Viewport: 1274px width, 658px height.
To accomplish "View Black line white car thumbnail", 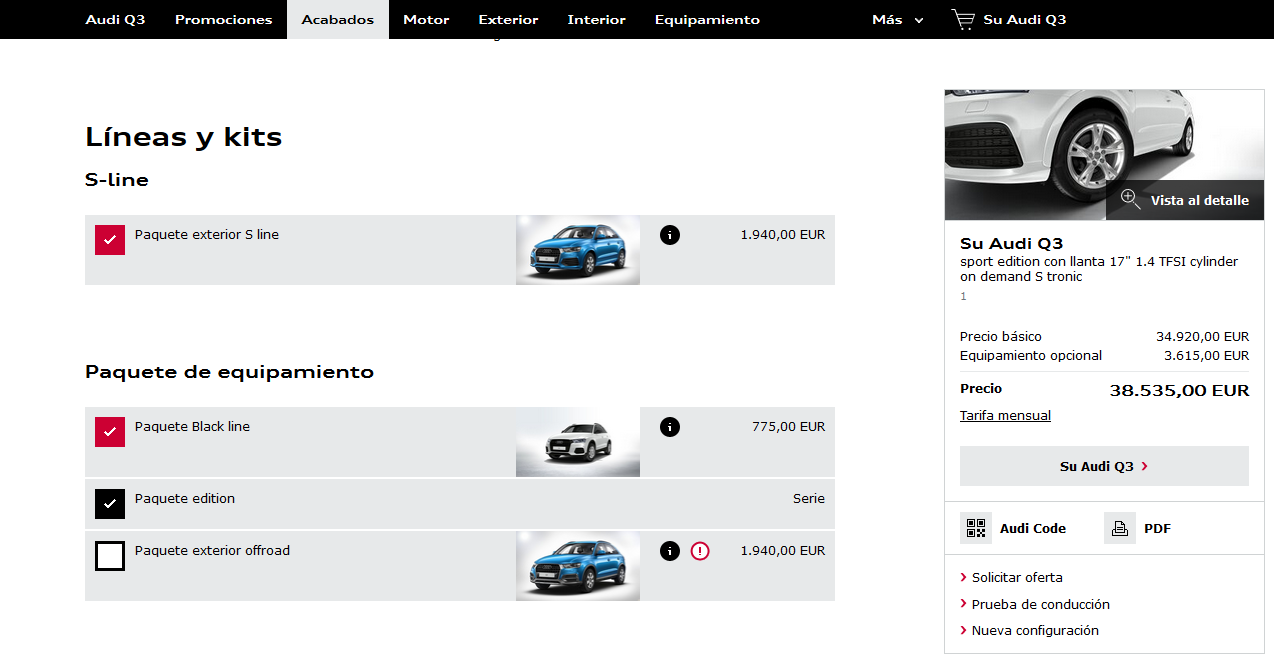I will (578, 442).
